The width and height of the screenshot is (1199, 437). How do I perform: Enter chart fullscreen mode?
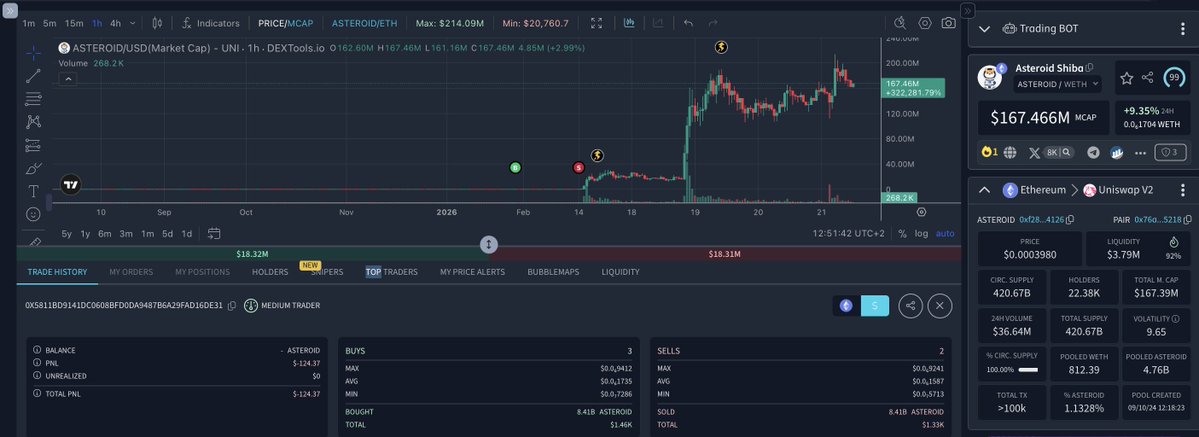click(596, 23)
